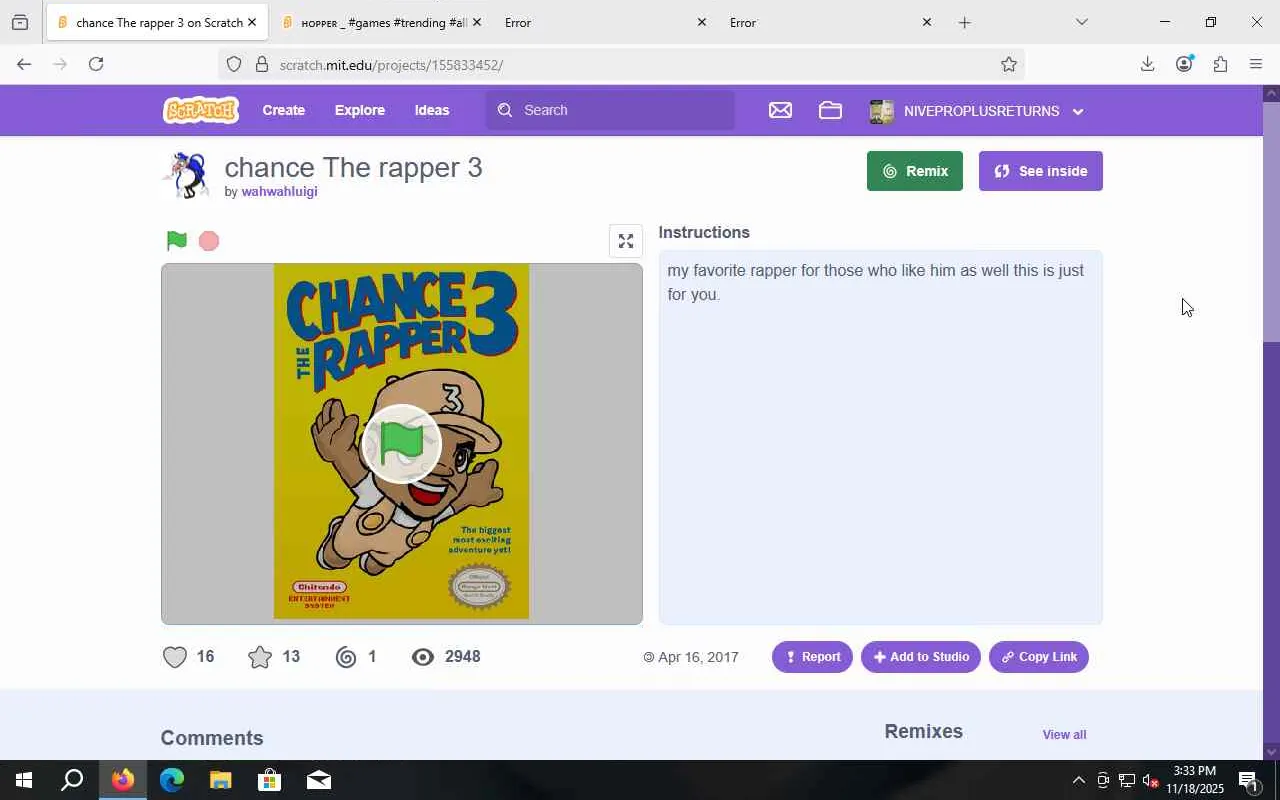This screenshot has height=800, width=1280.
Task: Click the remix swirl count icon
Action: pyautogui.click(x=346, y=657)
